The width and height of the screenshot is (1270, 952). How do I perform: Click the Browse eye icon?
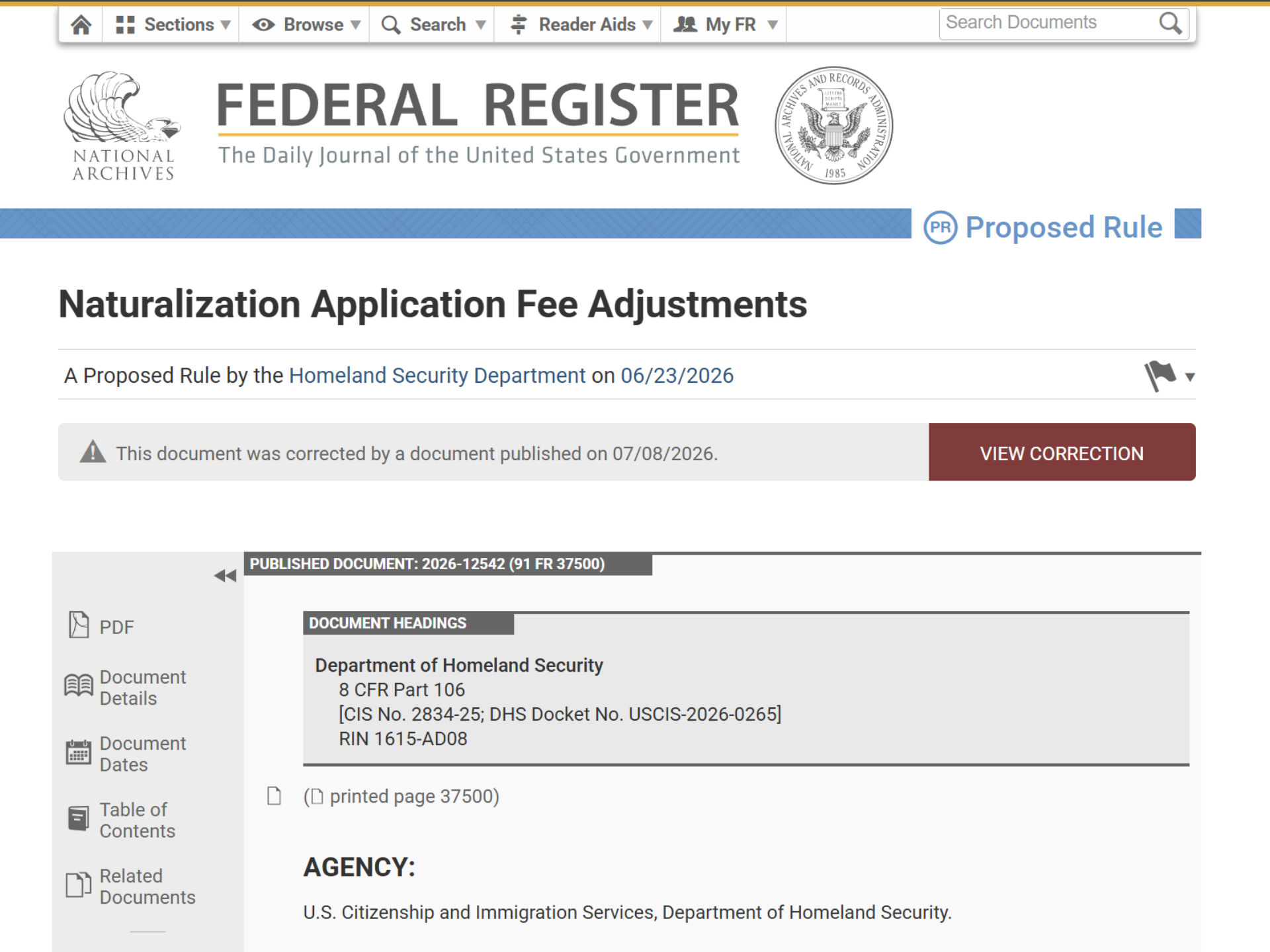point(263,24)
